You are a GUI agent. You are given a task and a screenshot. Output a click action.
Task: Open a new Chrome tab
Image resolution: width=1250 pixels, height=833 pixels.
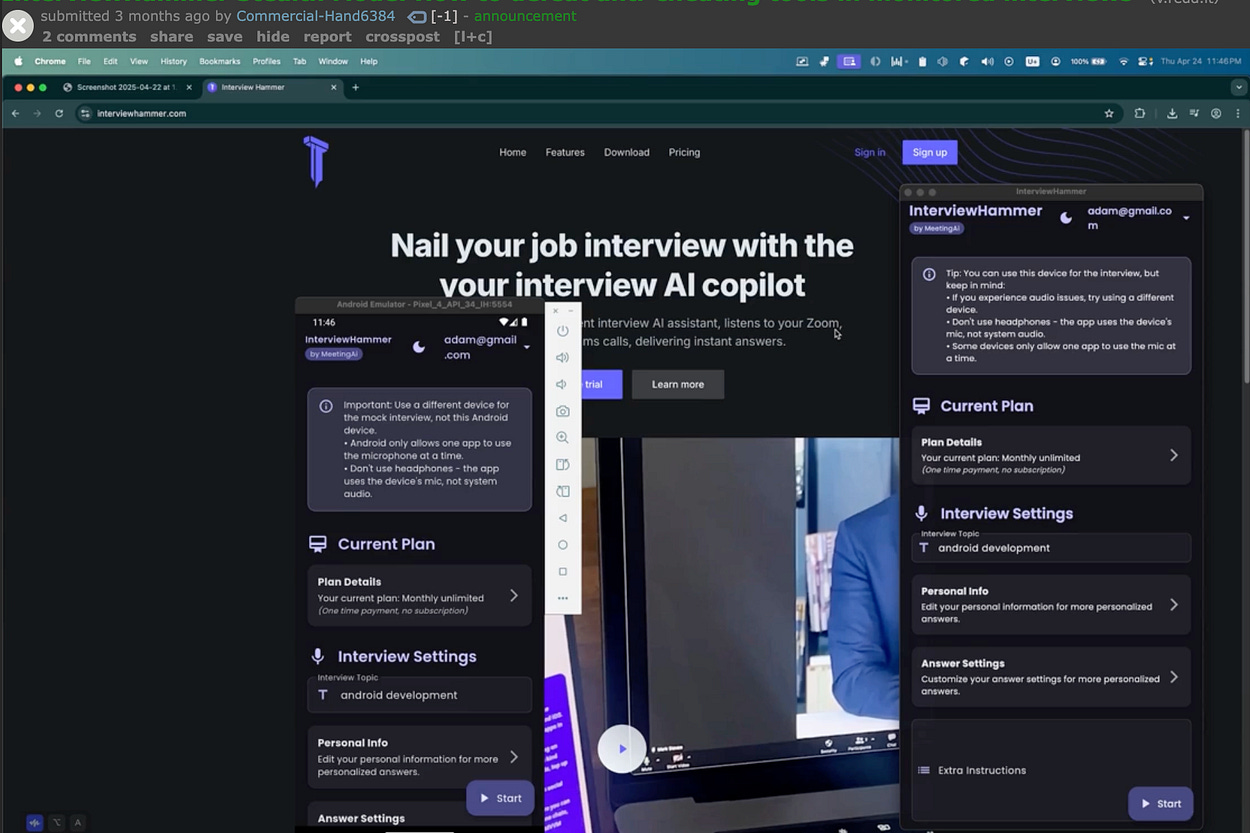pyautogui.click(x=355, y=87)
